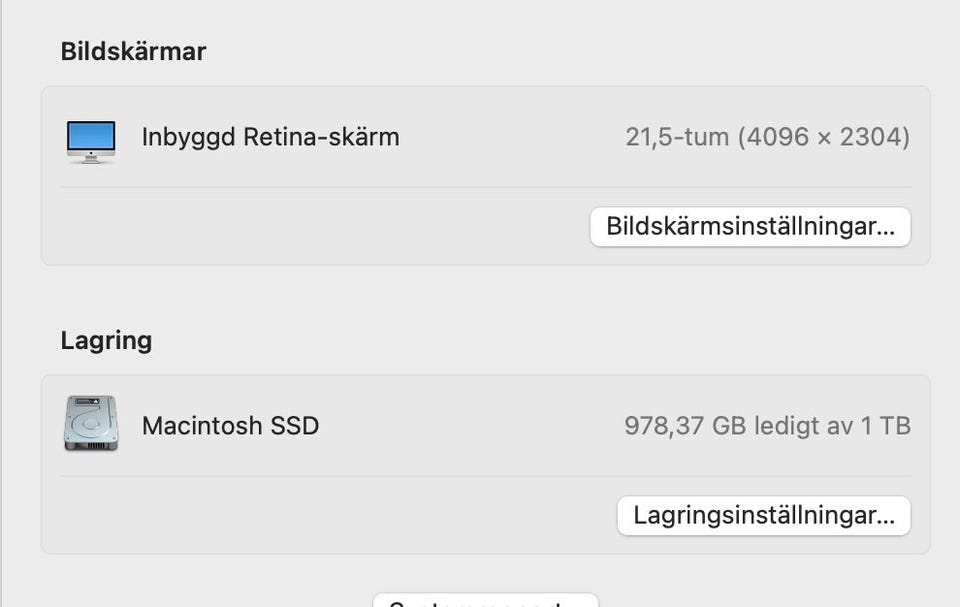This screenshot has height=607, width=960.
Task: Click the divider line under Inbyggd Retina-skärm
Action: click(x=485, y=187)
